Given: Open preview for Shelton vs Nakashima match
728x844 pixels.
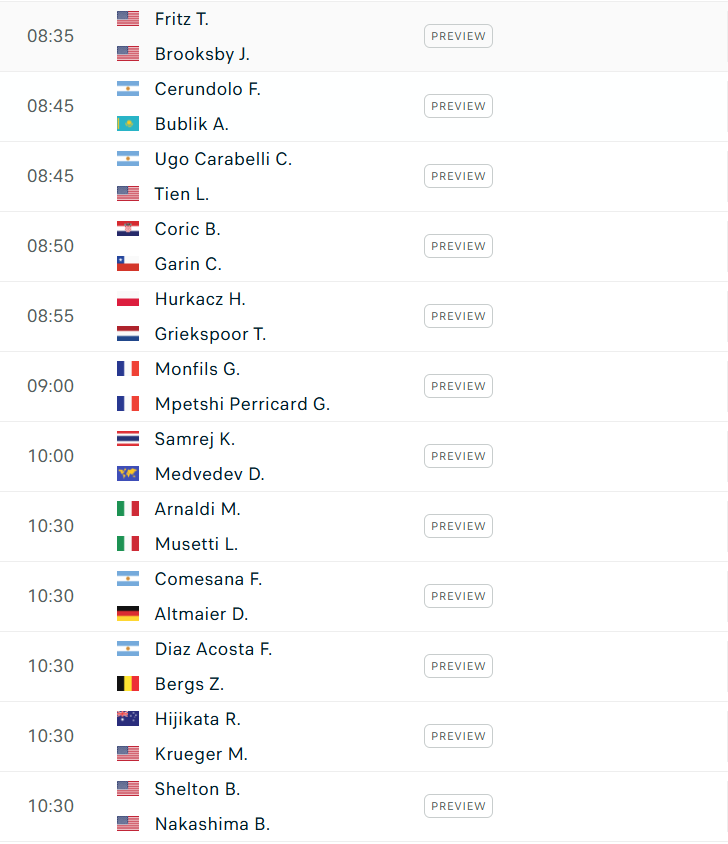Looking at the screenshot, I should tap(458, 806).
